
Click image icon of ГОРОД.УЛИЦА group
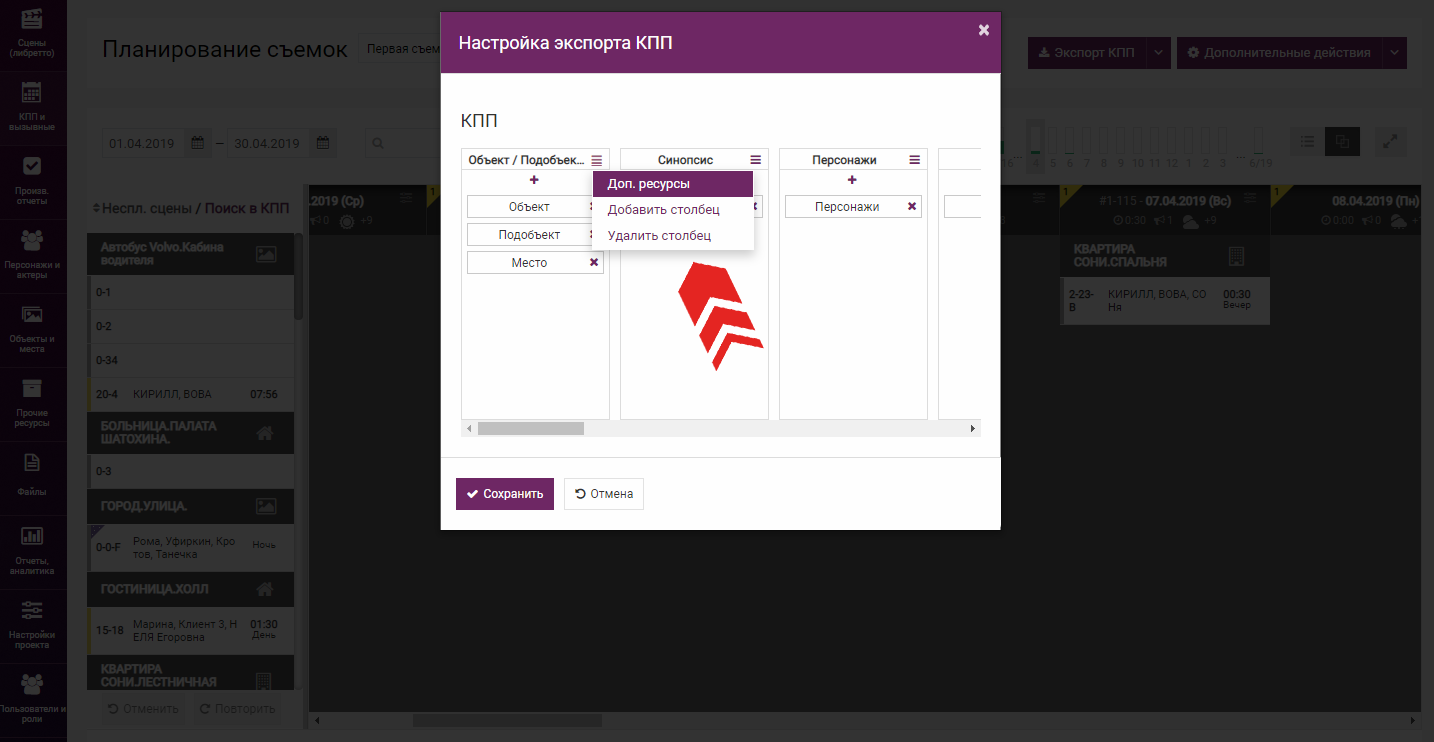pyautogui.click(x=265, y=506)
